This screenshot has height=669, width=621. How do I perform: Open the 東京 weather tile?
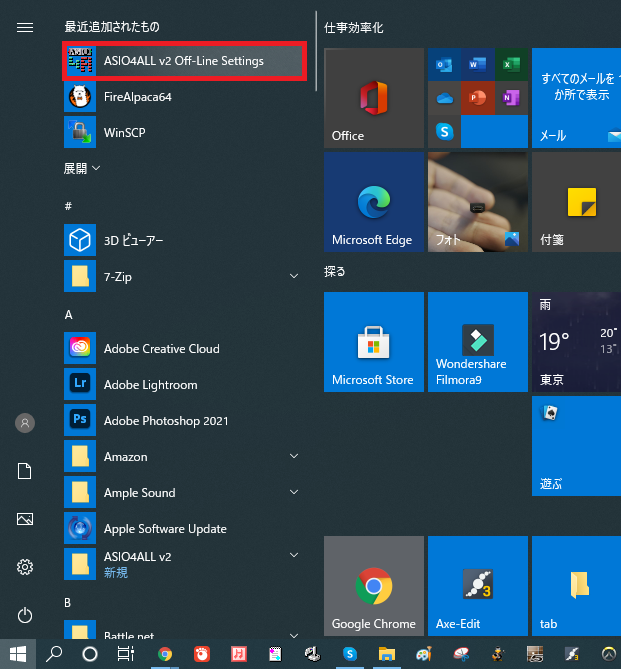576,342
